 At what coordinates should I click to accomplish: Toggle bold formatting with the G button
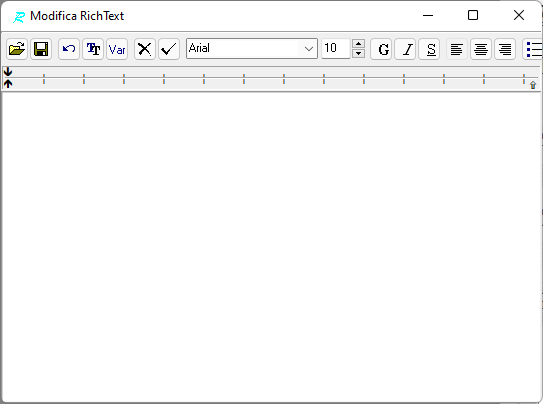[381, 49]
